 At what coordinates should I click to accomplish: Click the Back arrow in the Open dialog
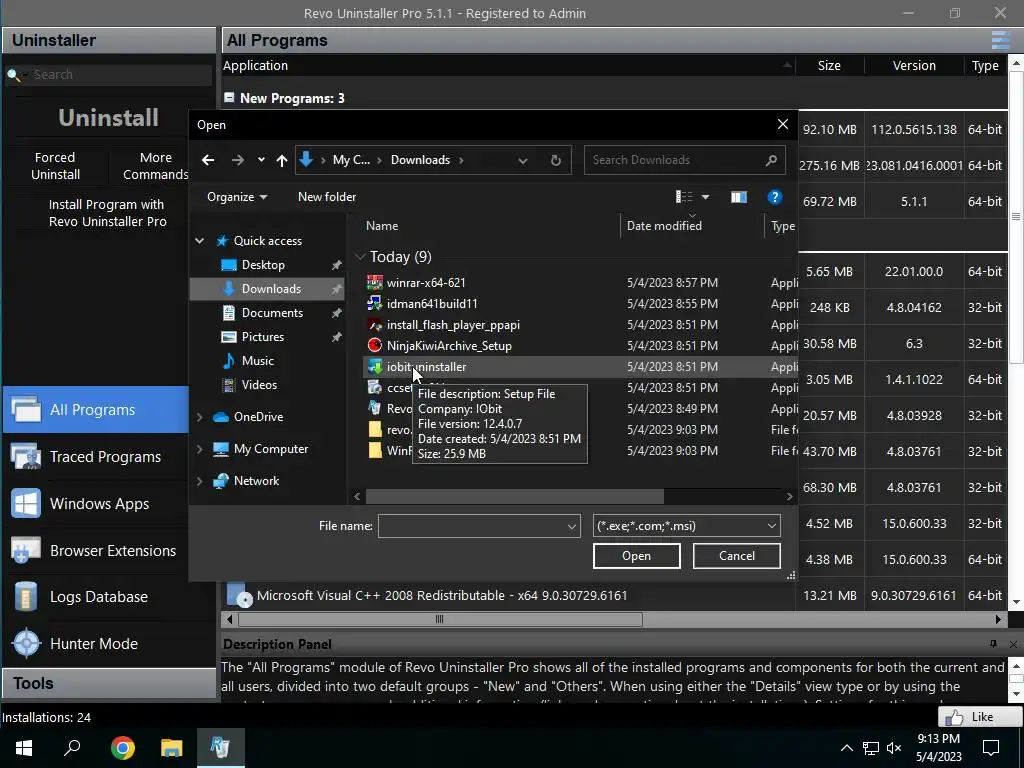(x=208, y=160)
